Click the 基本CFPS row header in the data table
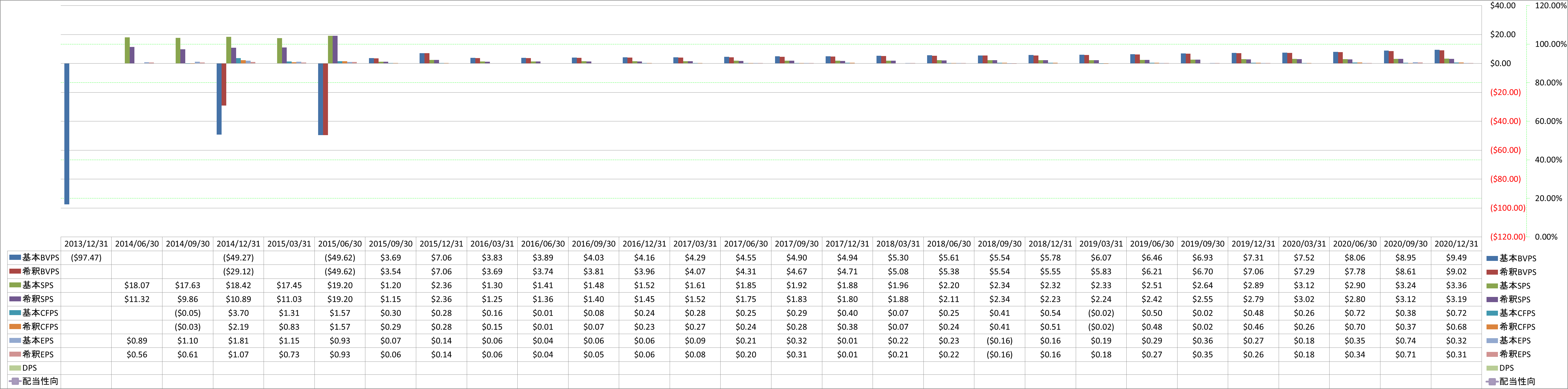The width and height of the screenshot is (1568, 389). click(x=34, y=313)
